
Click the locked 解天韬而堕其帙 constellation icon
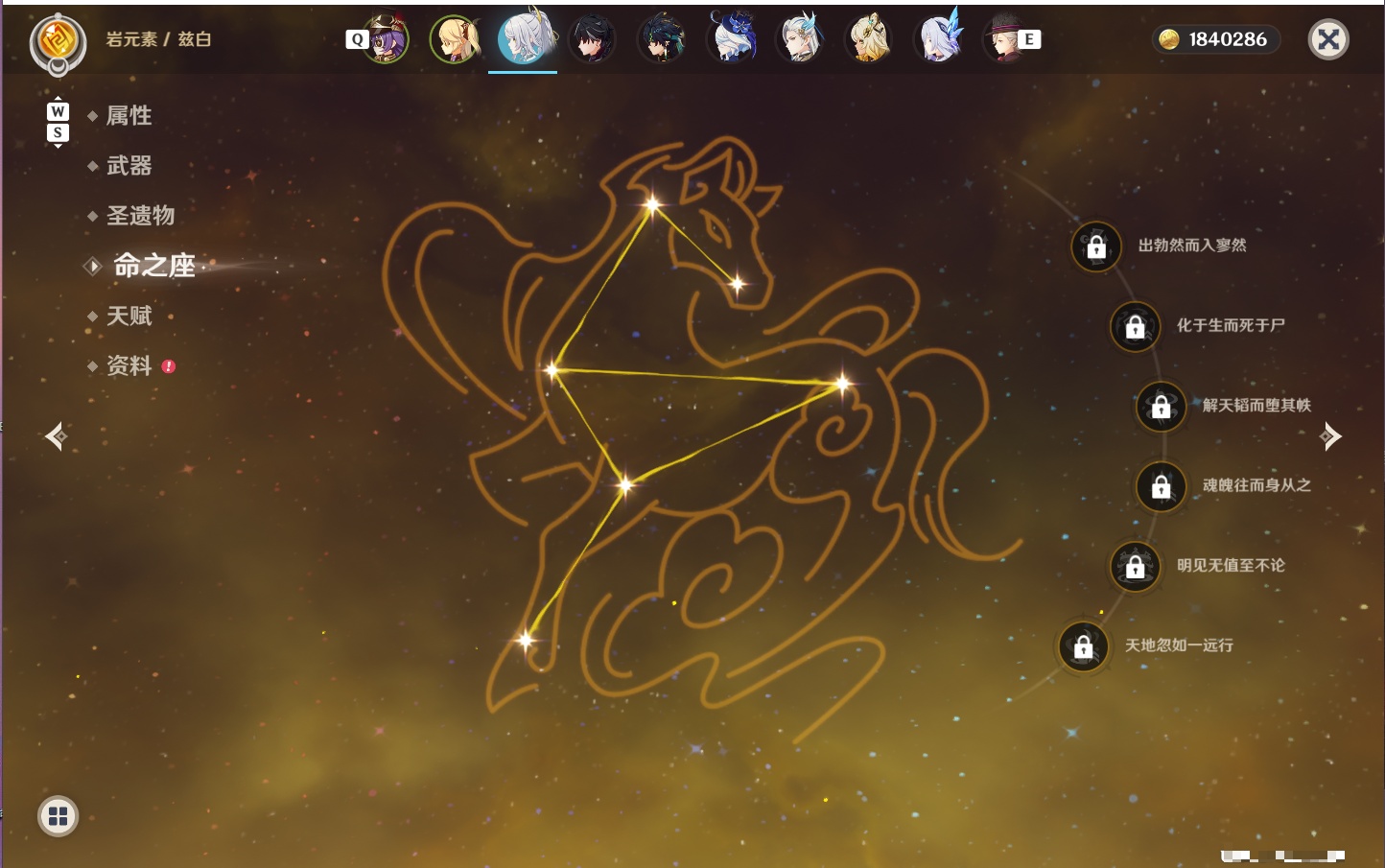1161,406
